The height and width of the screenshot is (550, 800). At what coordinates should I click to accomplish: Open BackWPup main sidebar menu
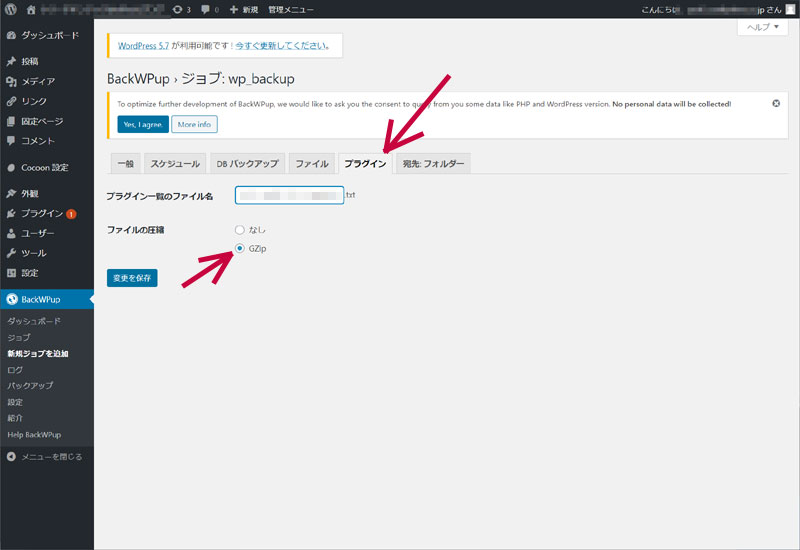click(x=47, y=299)
